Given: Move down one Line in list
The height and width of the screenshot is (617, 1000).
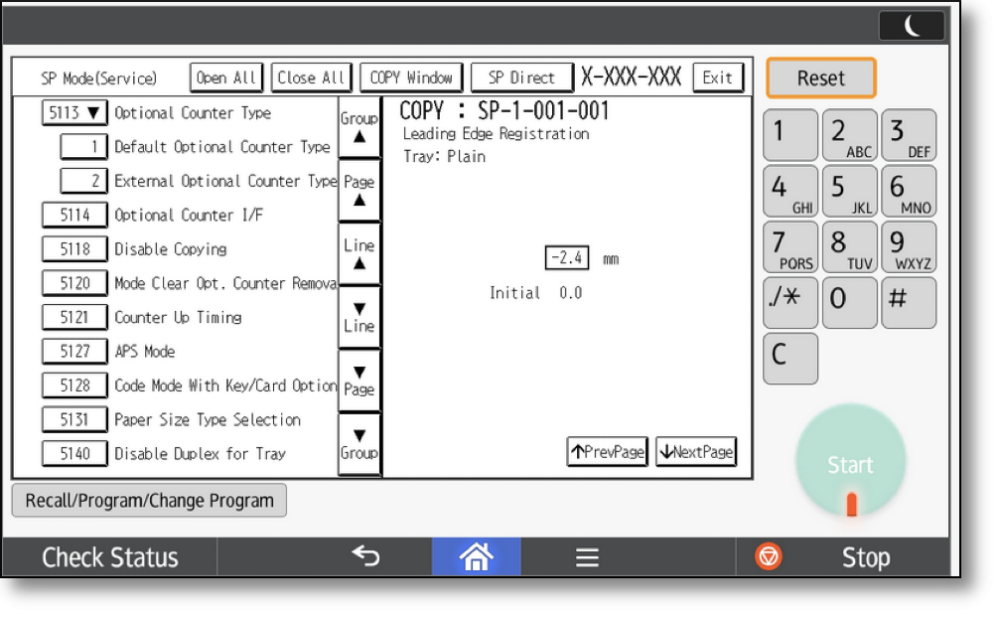Looking at the screenshot, I should (x=359, y=317).
